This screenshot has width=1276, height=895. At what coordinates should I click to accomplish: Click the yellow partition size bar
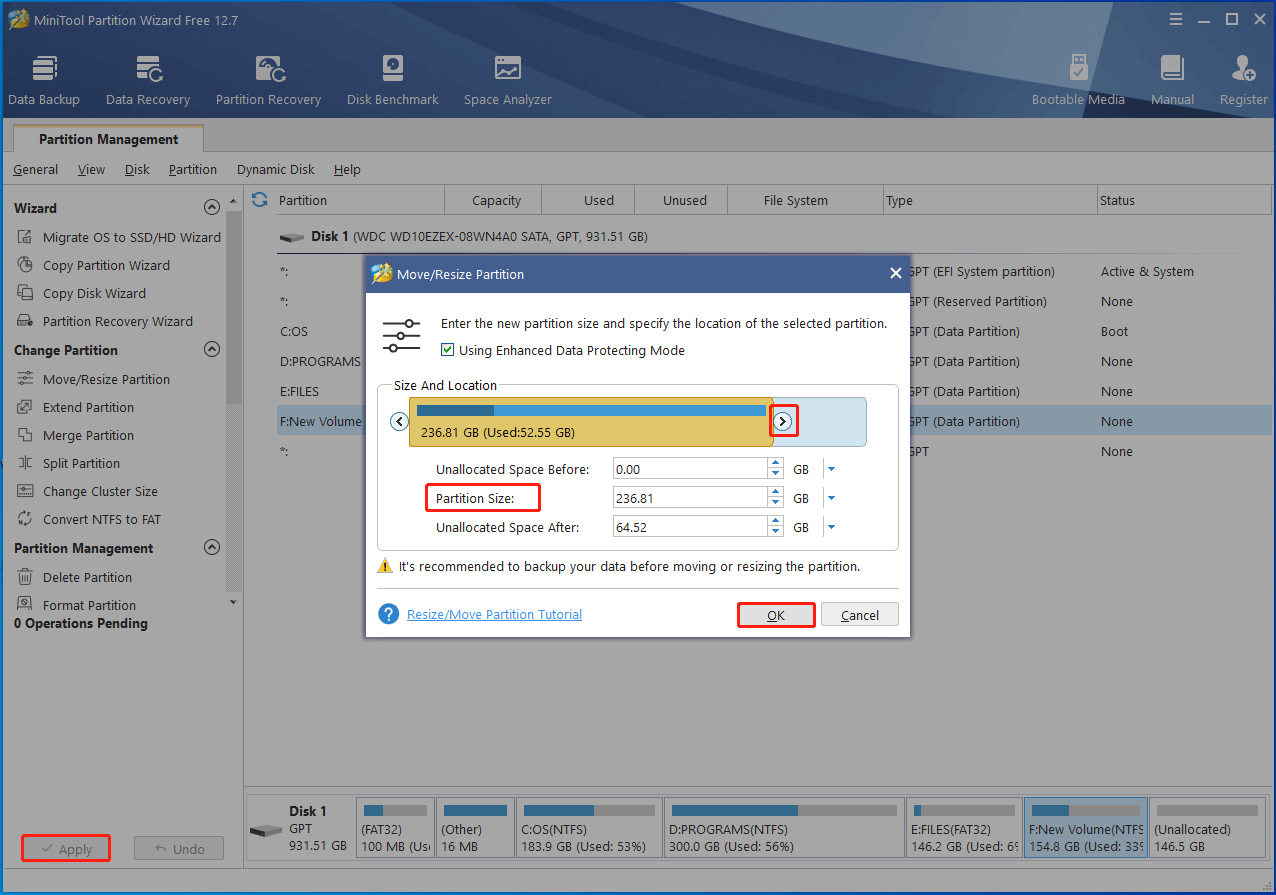pos(591,422)
